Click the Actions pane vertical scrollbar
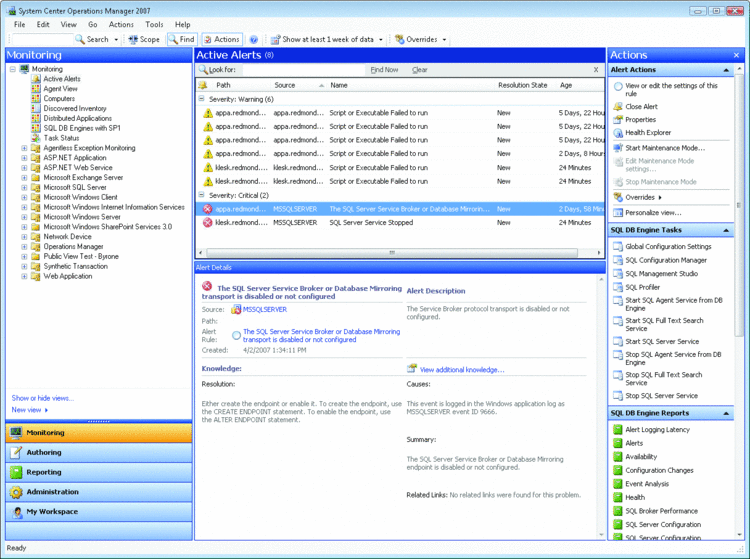750x559 pixels. [739, 205]
